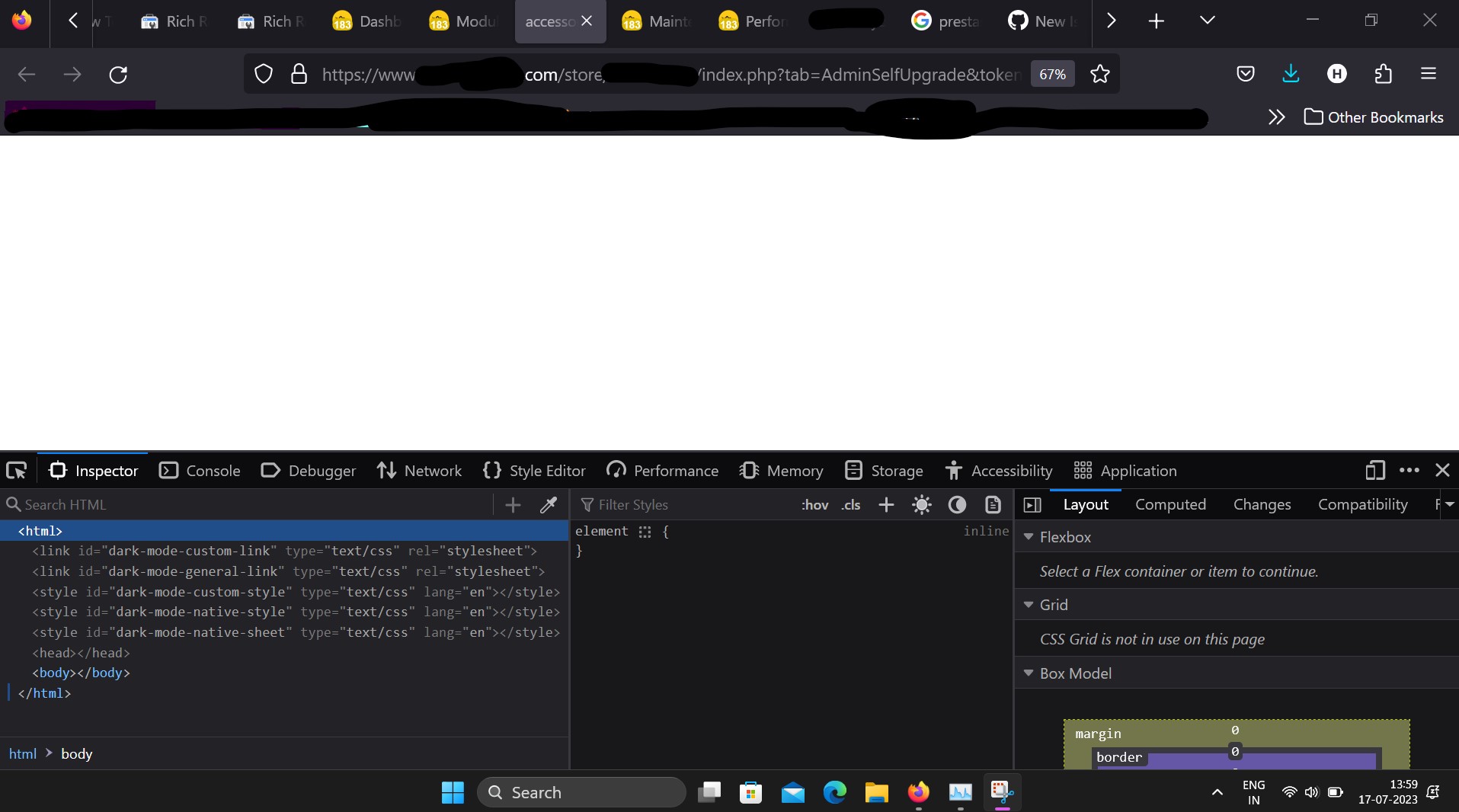1459x812 pixels.
Task: Open the Firefox application menu
Action: (1428, 74)
